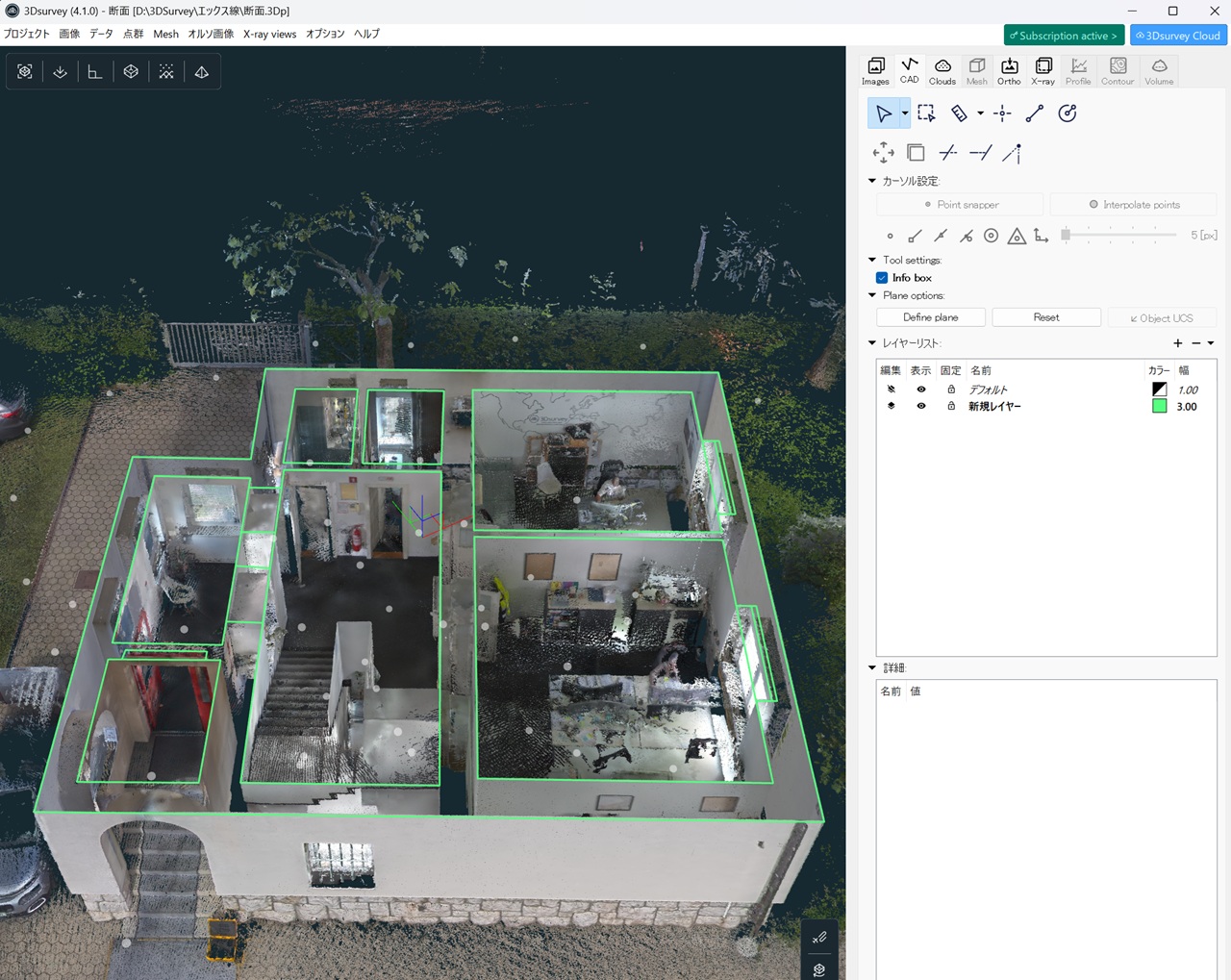Hide the 新規レイヤー layer using its eye icon
The image size is (1231, 980).
click(921, 407)
